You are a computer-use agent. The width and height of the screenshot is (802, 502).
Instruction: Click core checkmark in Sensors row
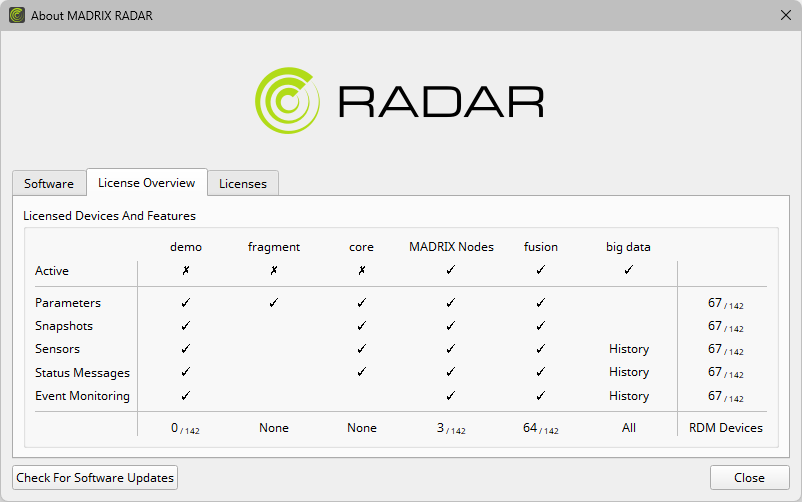[362, 348]
